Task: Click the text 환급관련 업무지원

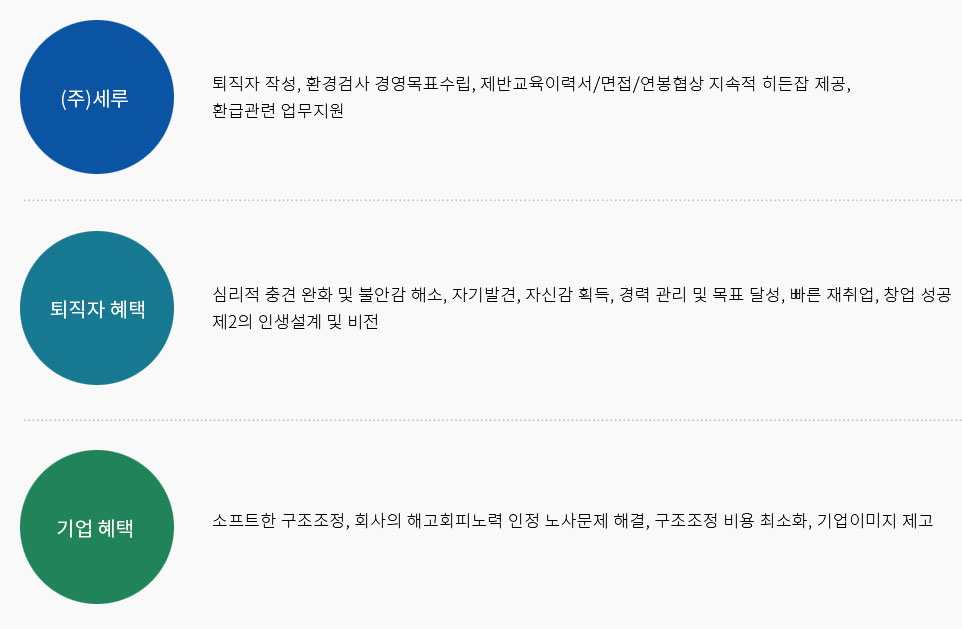Action: coord(277,110)
